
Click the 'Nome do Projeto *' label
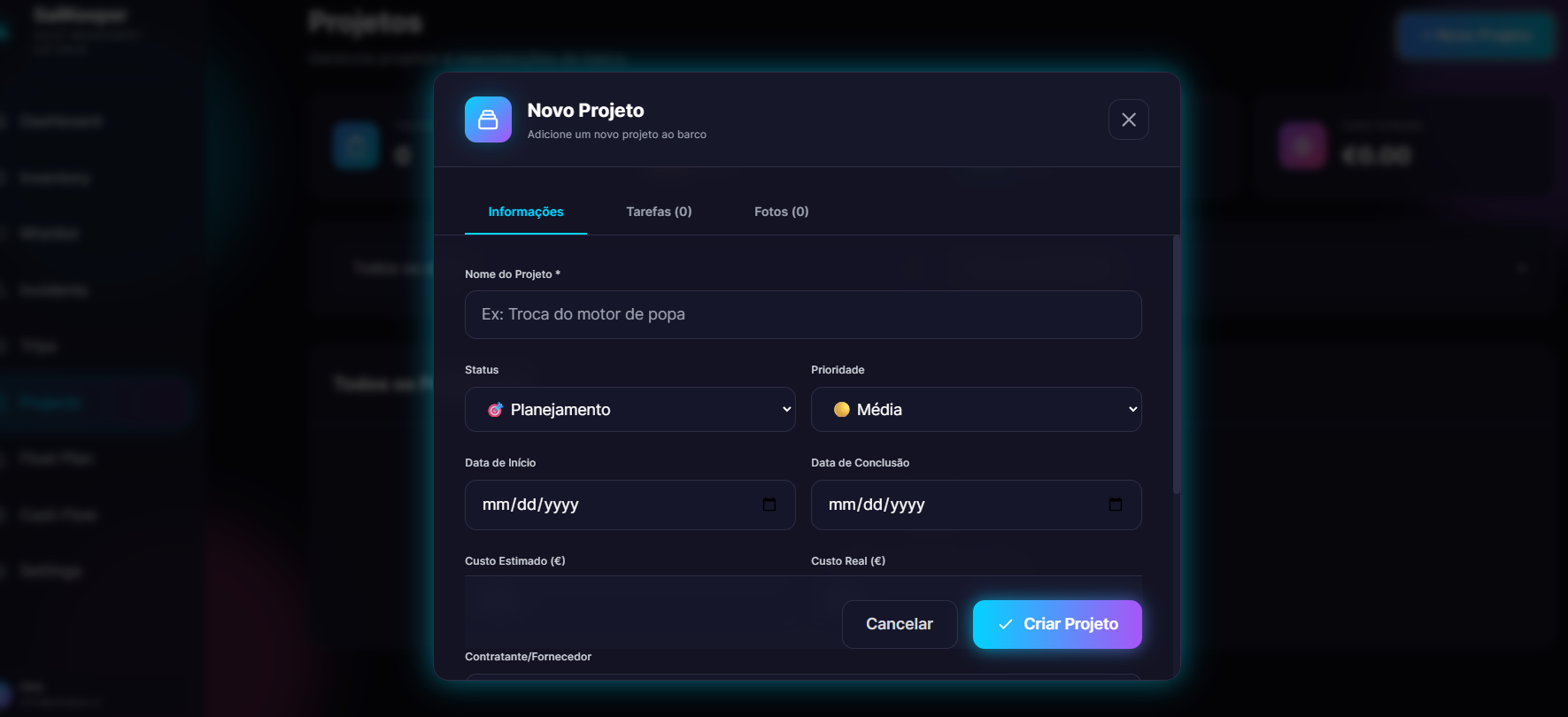click(512, 274)
